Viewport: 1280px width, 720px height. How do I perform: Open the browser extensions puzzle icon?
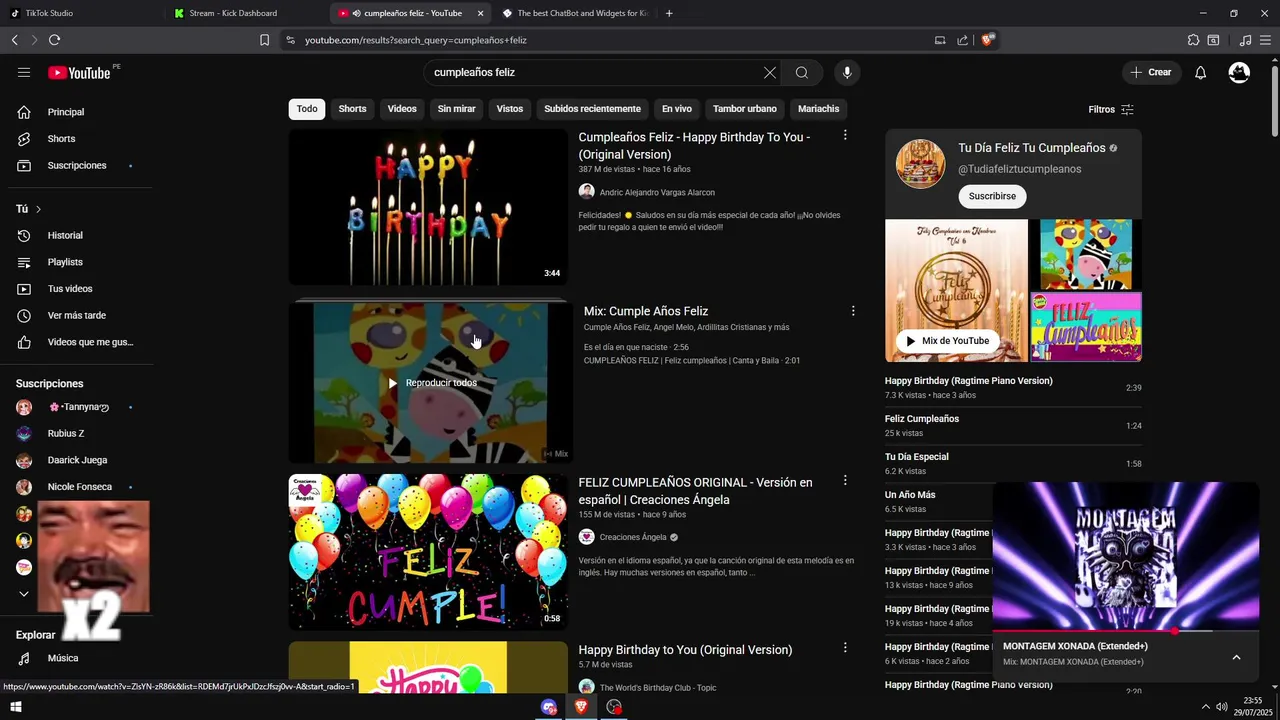tap(1193, 40)
